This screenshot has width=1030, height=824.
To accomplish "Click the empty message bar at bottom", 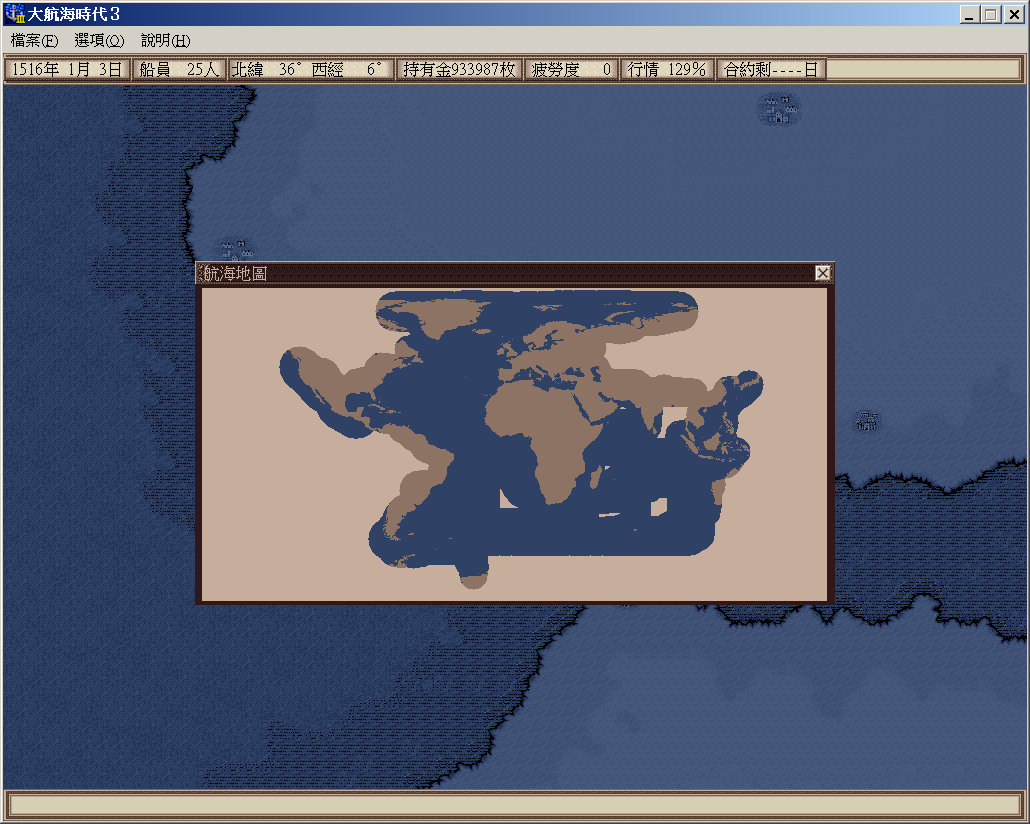I will click(x=514, y=804).
